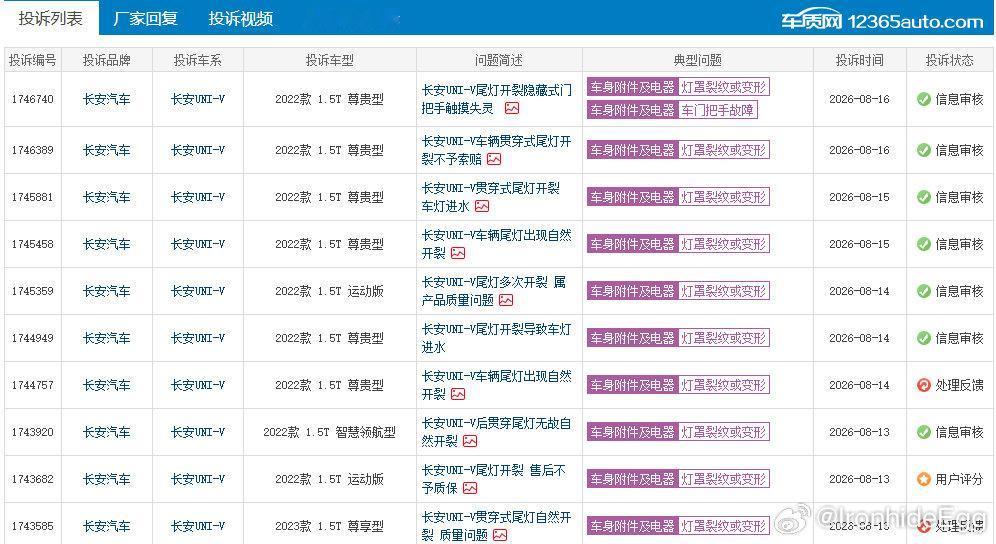This screenshot has height=544, width=996.
Task: Click the 投诉状态 column header
Action: pos(950,60)
